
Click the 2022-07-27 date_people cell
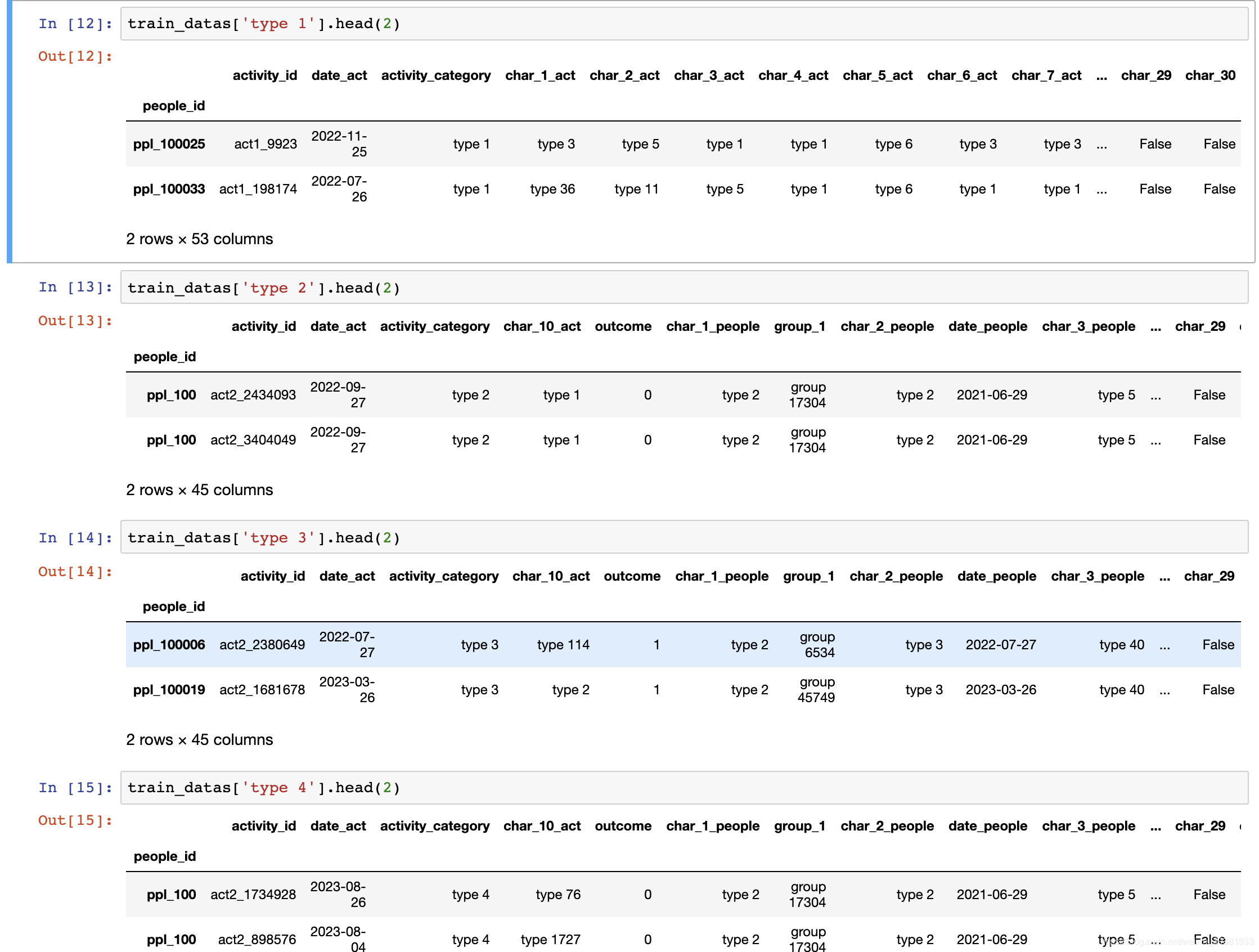tap(1001, 645)
